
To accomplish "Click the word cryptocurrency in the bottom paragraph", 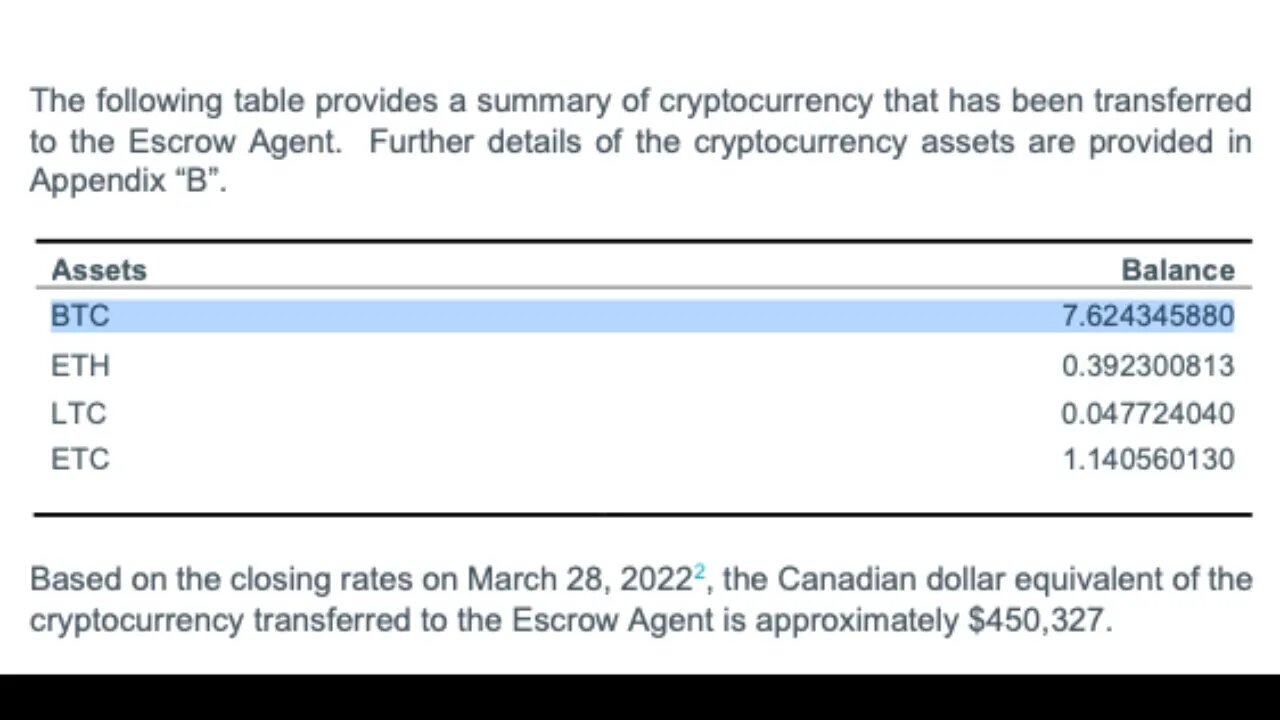I will (x=136, y=621).
